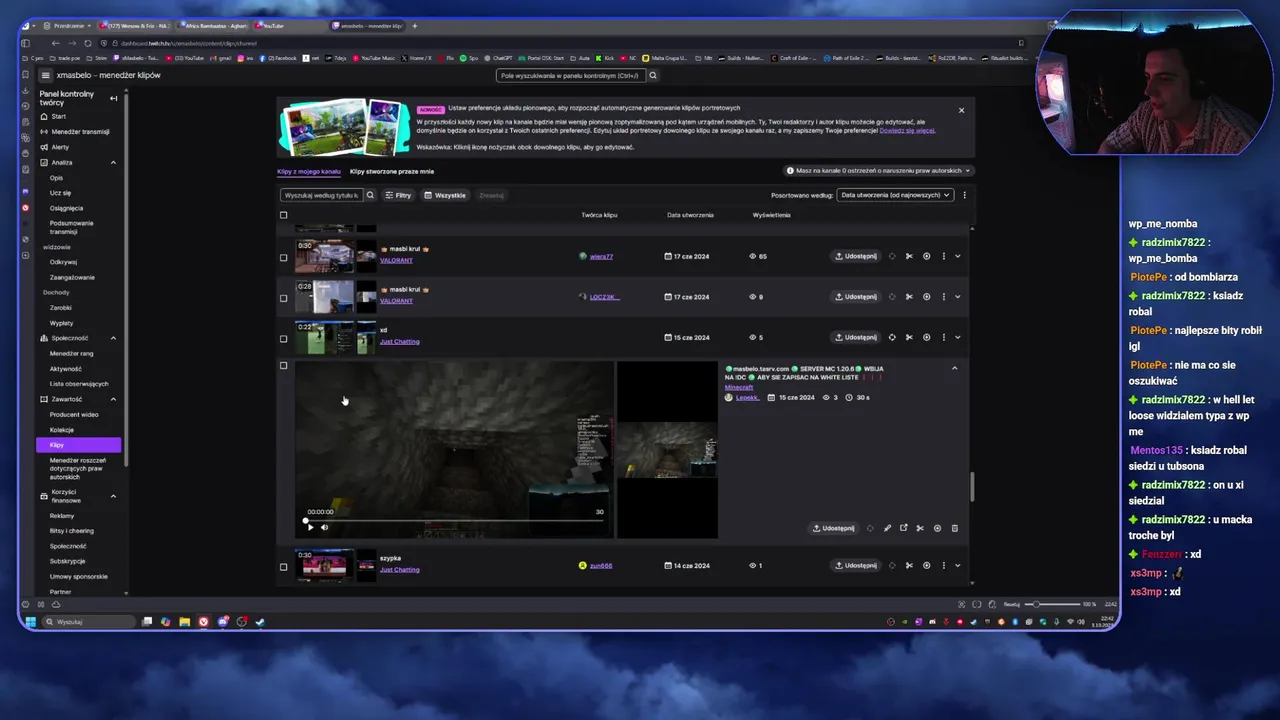
Task: Expand szypka clip row chevron
Action: (x=957, y=565)
